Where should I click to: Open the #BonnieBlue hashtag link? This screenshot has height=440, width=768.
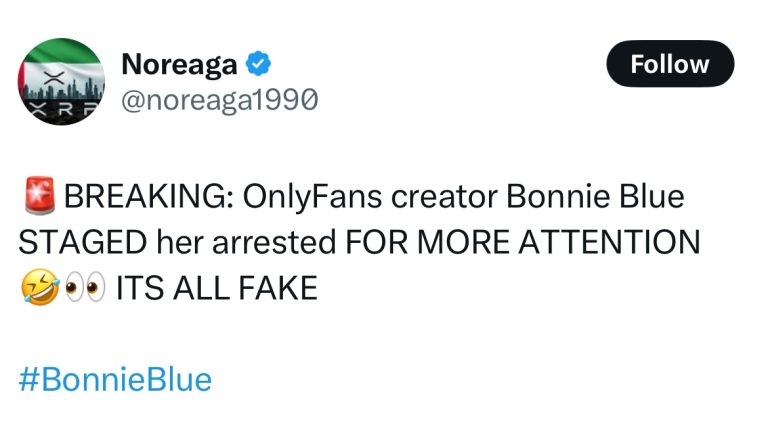point(116,380)
